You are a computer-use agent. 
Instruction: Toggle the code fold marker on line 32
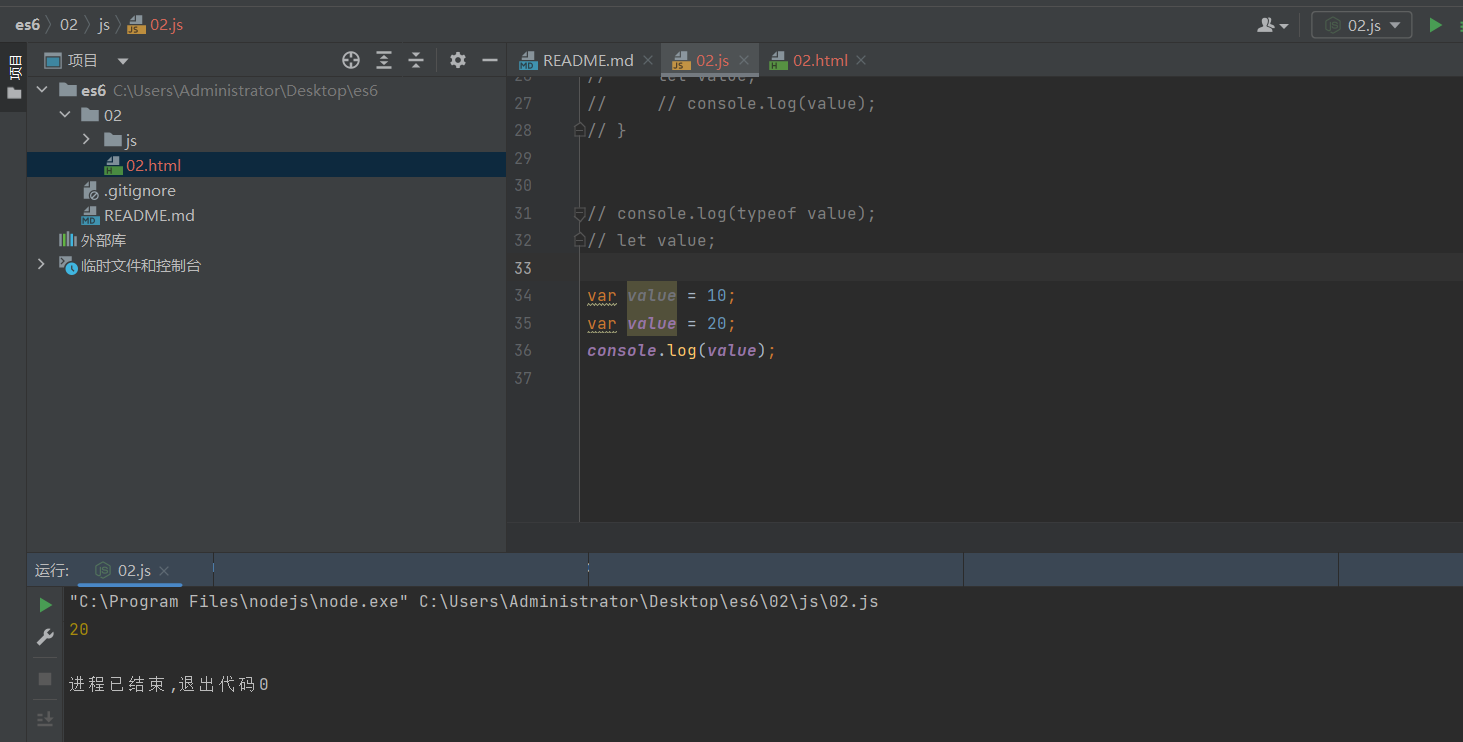point(579,240)
